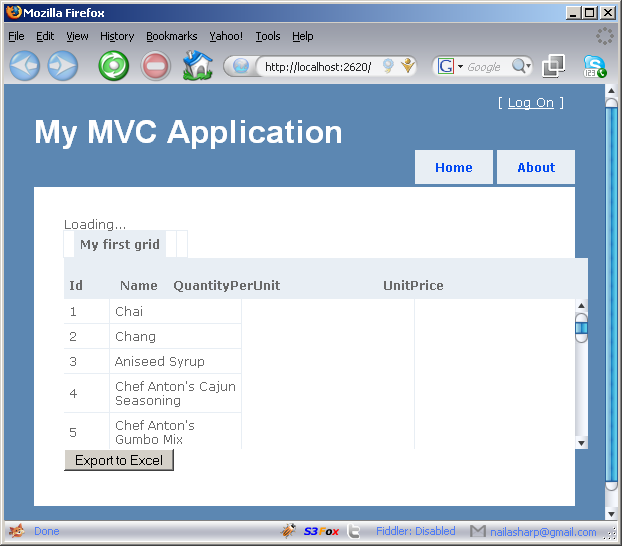The image size is (622, 546).
Task: Open S3Fox from status bar
Action: [321, 531]
